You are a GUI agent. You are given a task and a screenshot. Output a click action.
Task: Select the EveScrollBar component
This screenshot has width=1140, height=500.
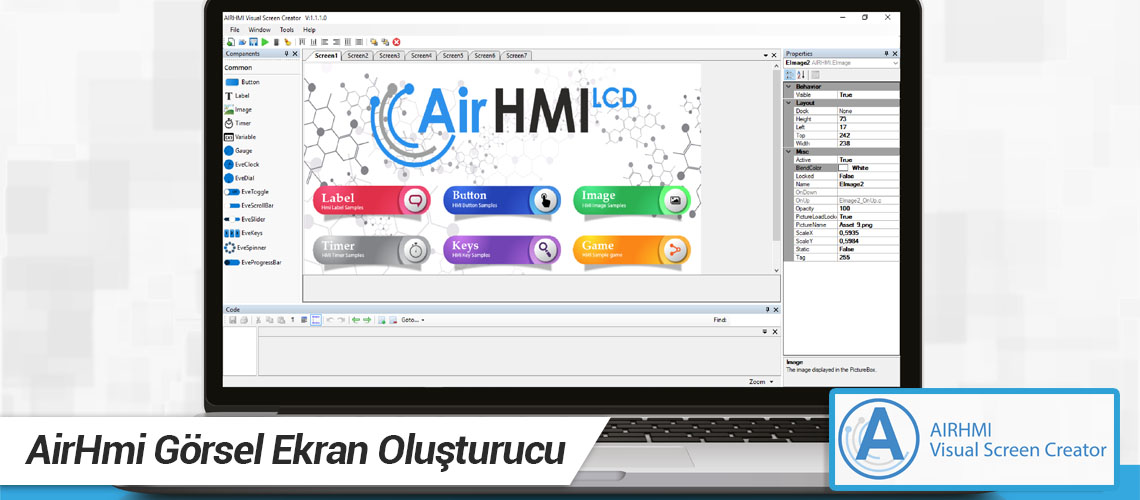pyautogui.click(x=249, y=206)
